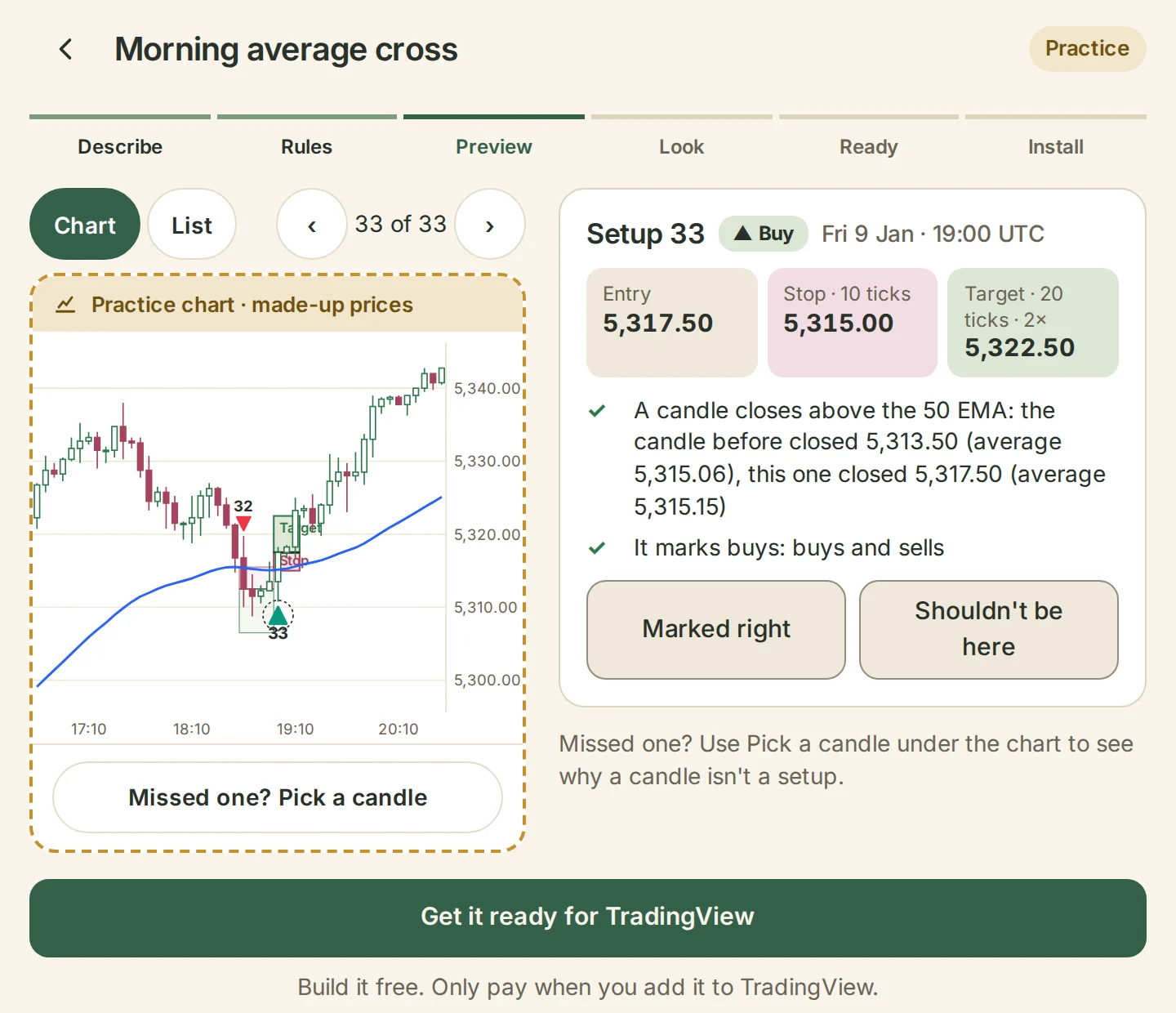Click the 20:10 time axis label
Screen dimensions: 1176x1013
[398, 729]
